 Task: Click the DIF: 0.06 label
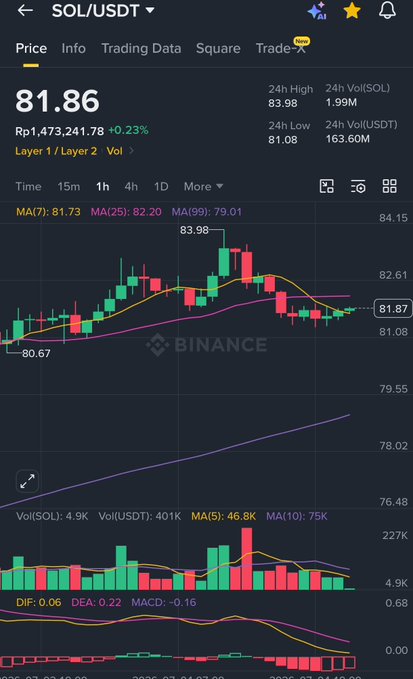coord(39,602)
